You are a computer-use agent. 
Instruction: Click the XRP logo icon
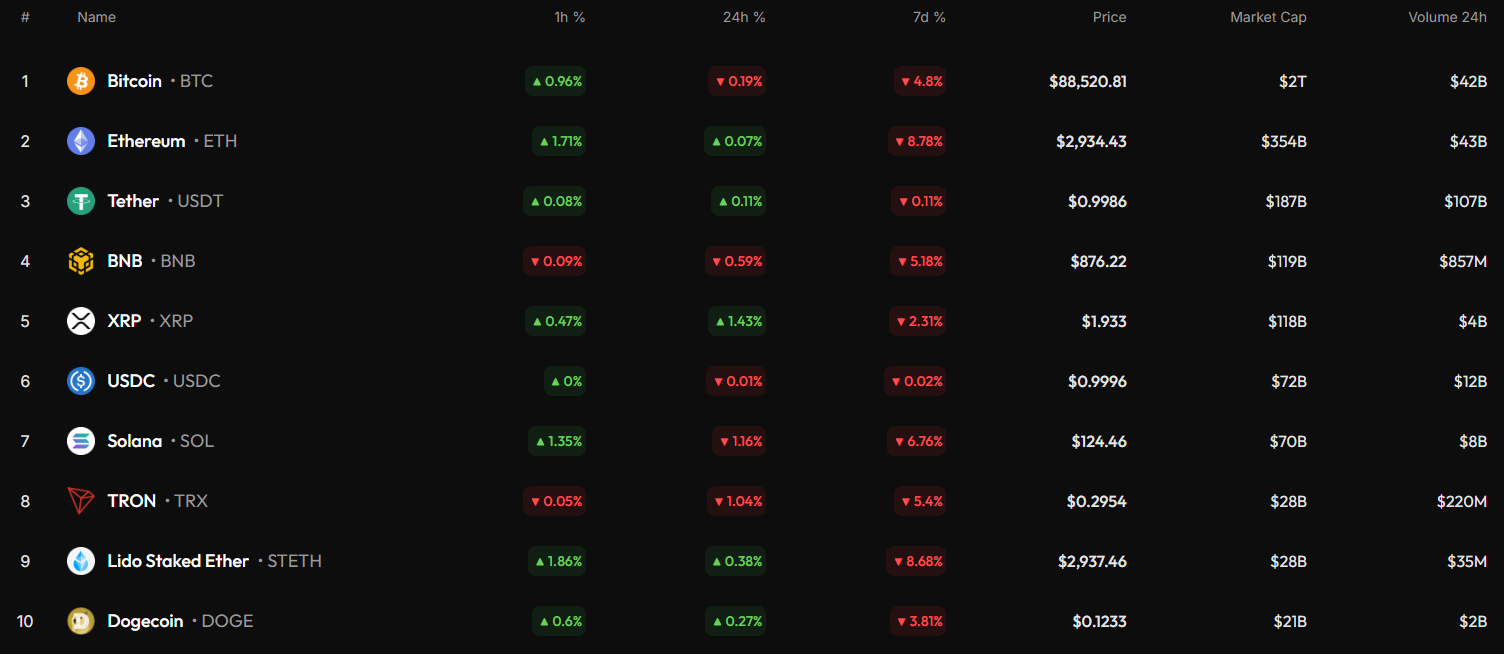[x=81, y=321]
